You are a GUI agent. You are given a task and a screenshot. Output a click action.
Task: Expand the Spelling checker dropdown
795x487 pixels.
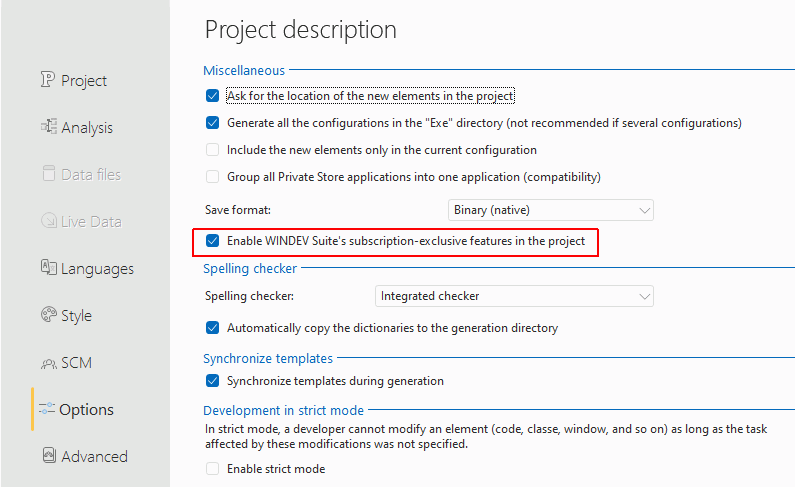[x=514, y=296]
